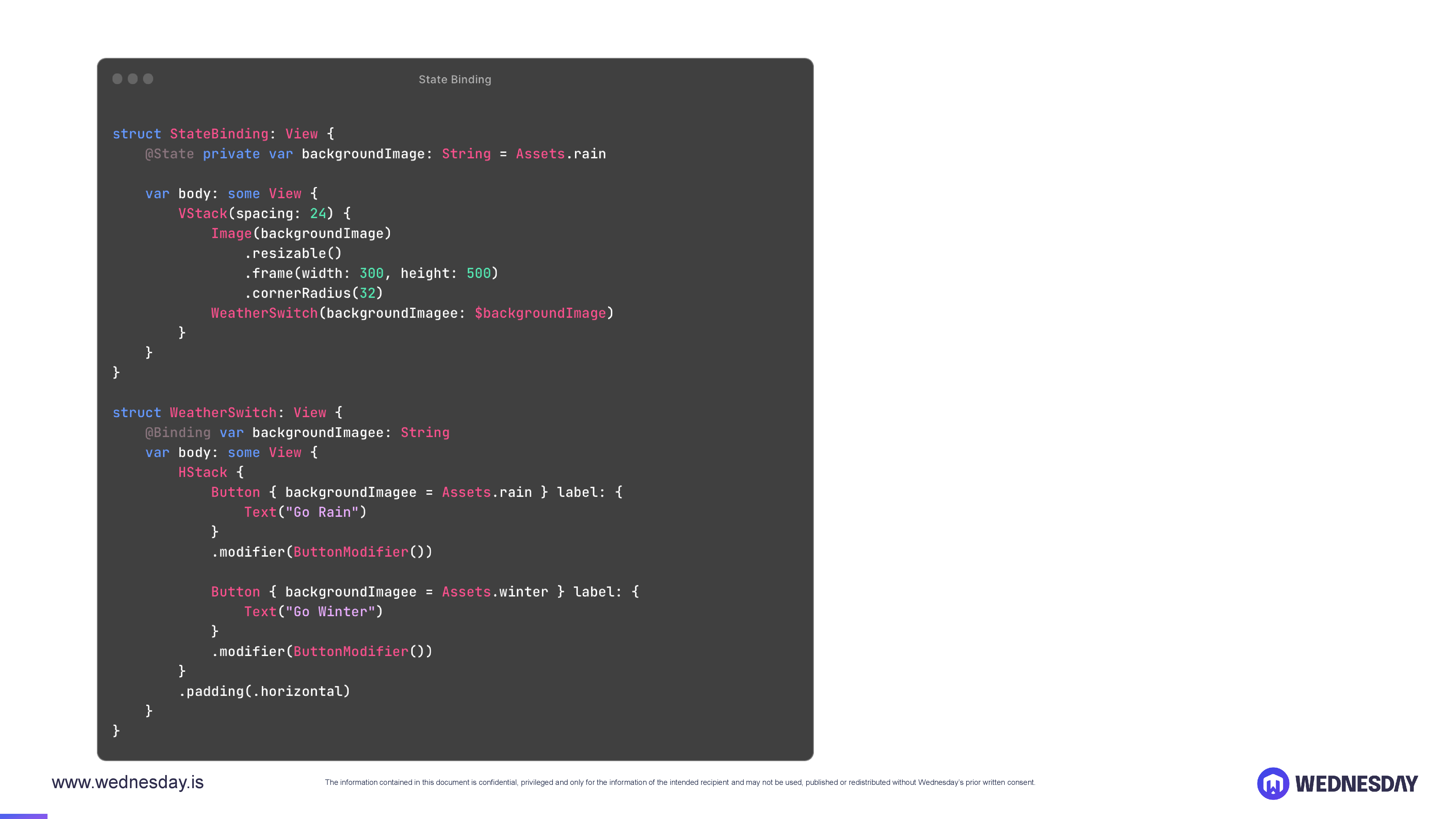Click the confidentiality disclaimer text
This screenshot has height=819, width=1456.
[680, 782]
